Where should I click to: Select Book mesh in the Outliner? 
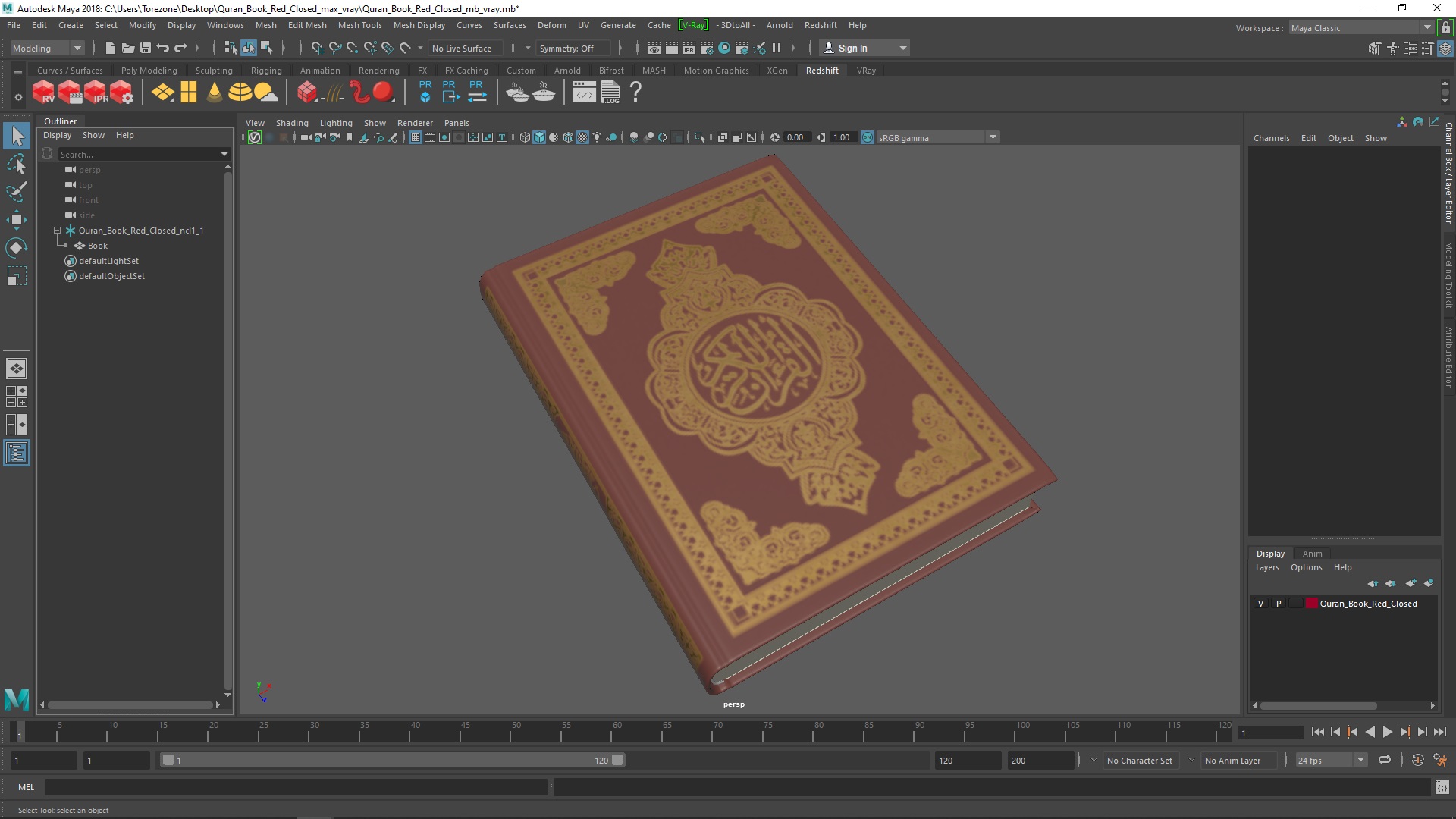pyautogui.click(x=98, y=246)
